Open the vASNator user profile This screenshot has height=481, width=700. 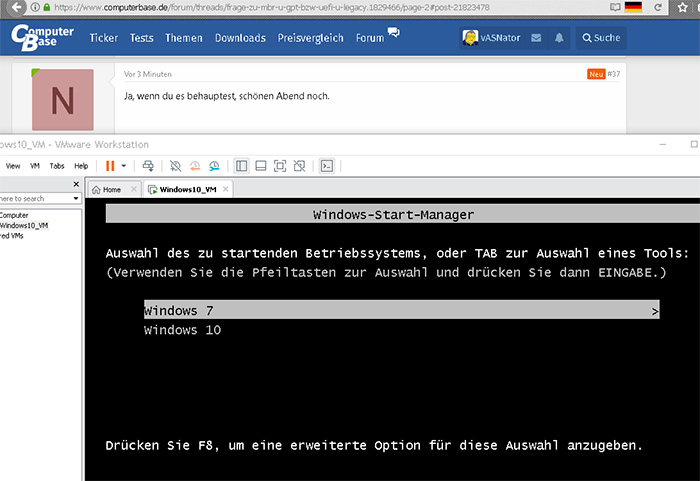pyautogui.click(x=491, y=38)
